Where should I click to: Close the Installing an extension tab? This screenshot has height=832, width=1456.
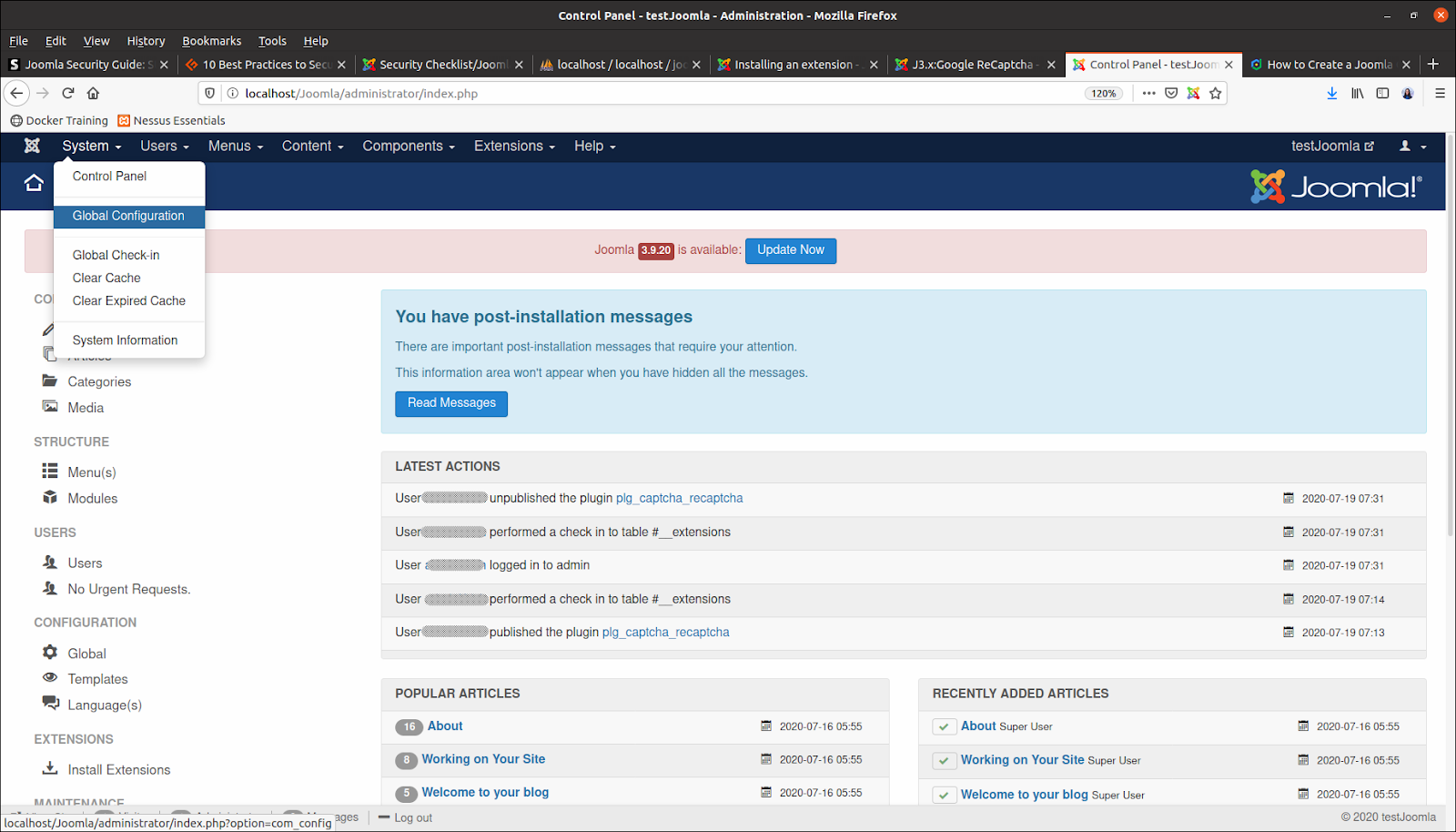click(874, 65)
